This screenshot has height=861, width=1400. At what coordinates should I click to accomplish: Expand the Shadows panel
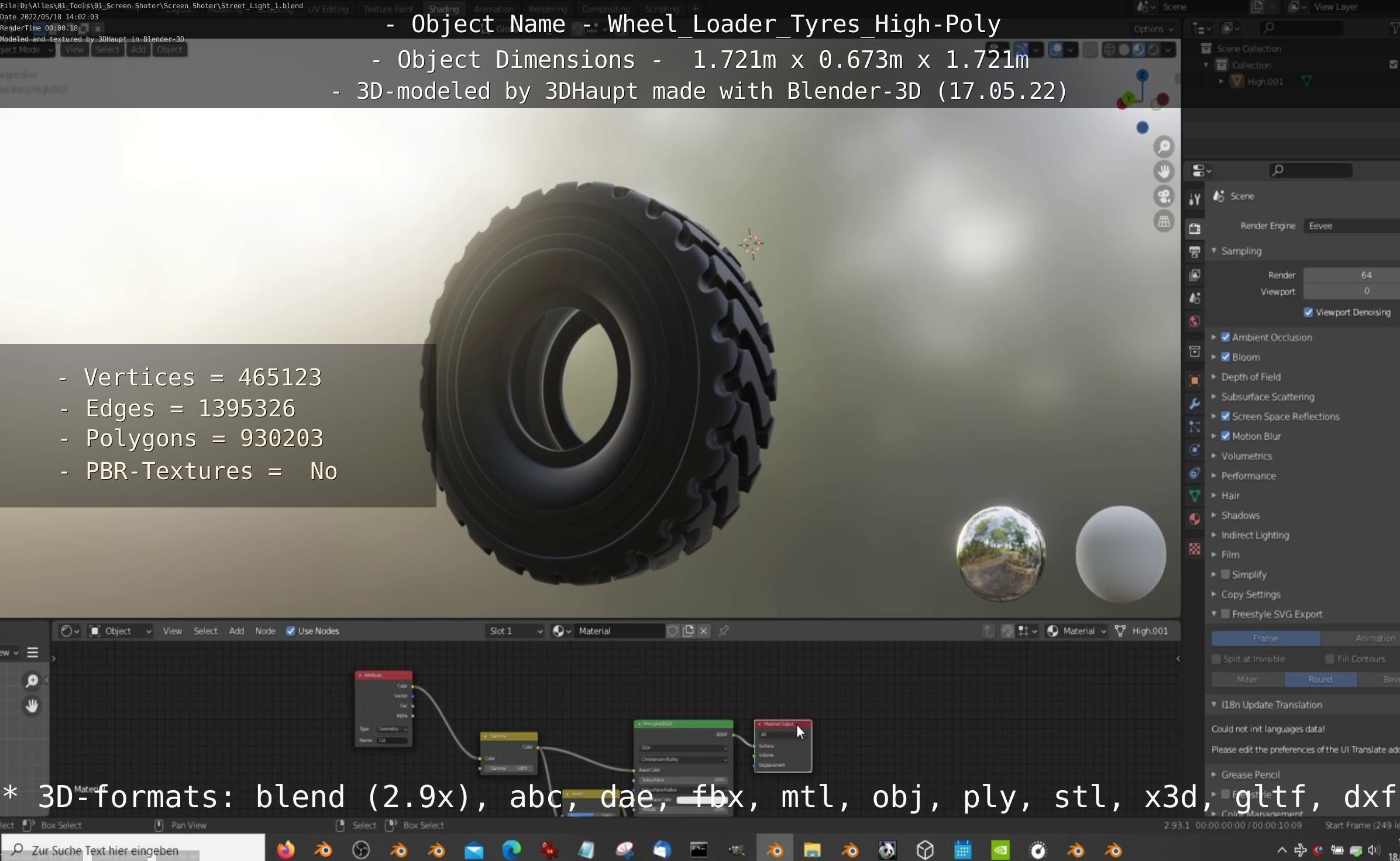[1240, 515]
